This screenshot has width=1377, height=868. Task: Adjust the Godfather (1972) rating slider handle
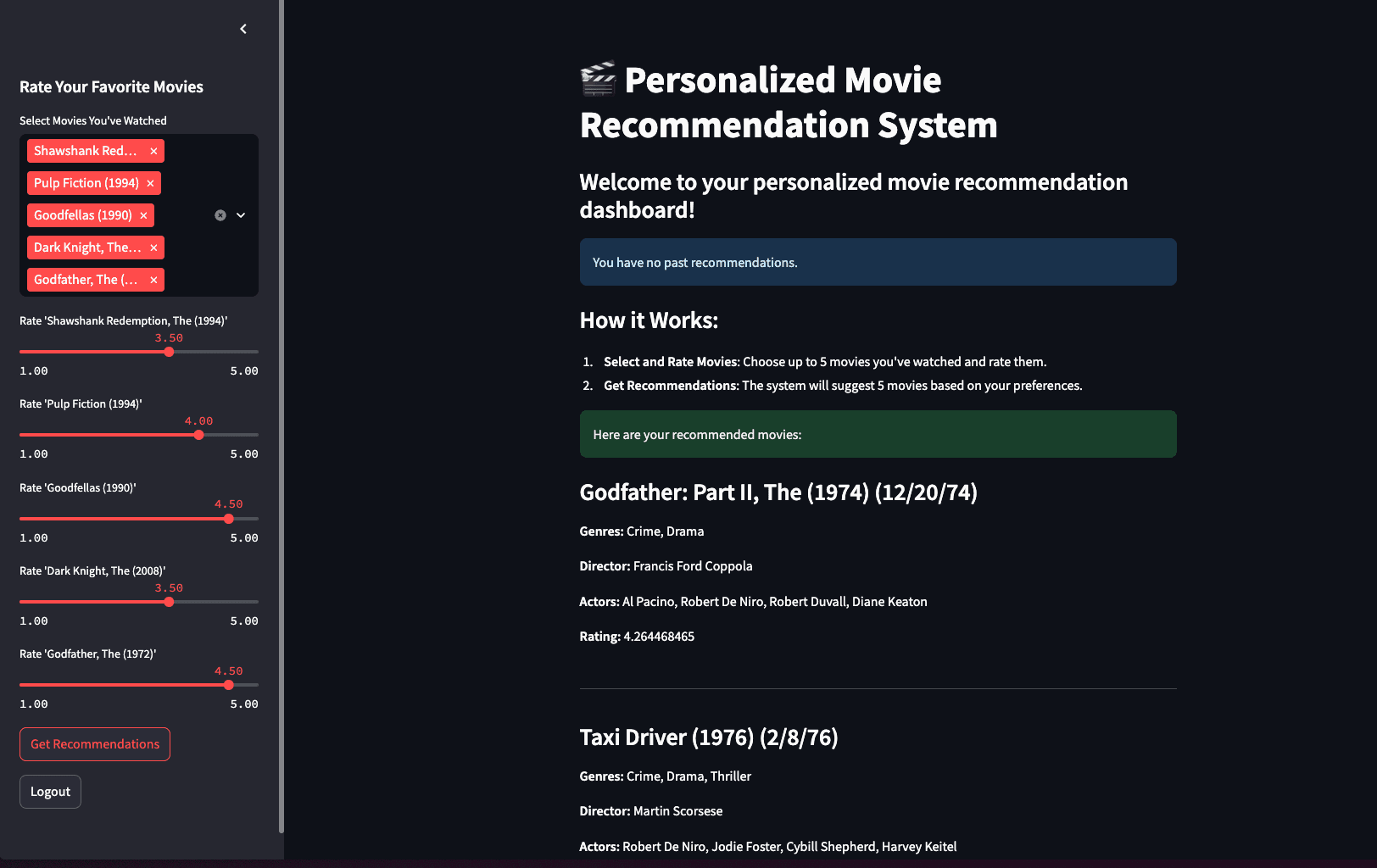click(229, 685)
